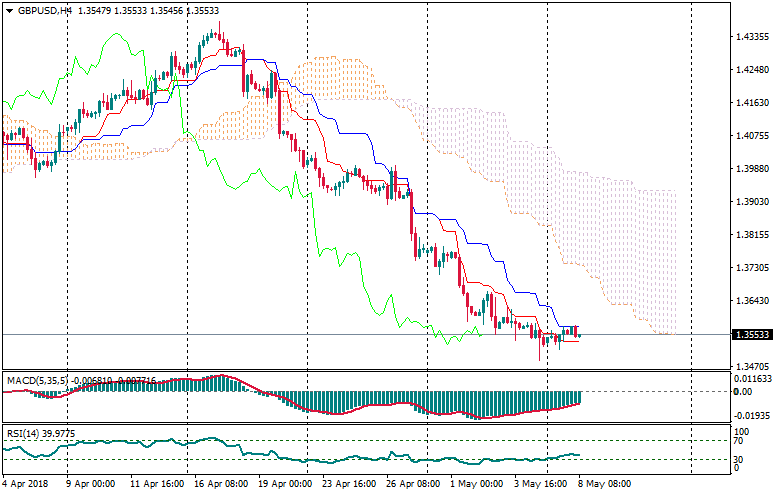The width and height of the screenshot is (773, 495).
Task: Click the triangle icon beside GBPUSD,H4 title
Action: pos(10,10)
